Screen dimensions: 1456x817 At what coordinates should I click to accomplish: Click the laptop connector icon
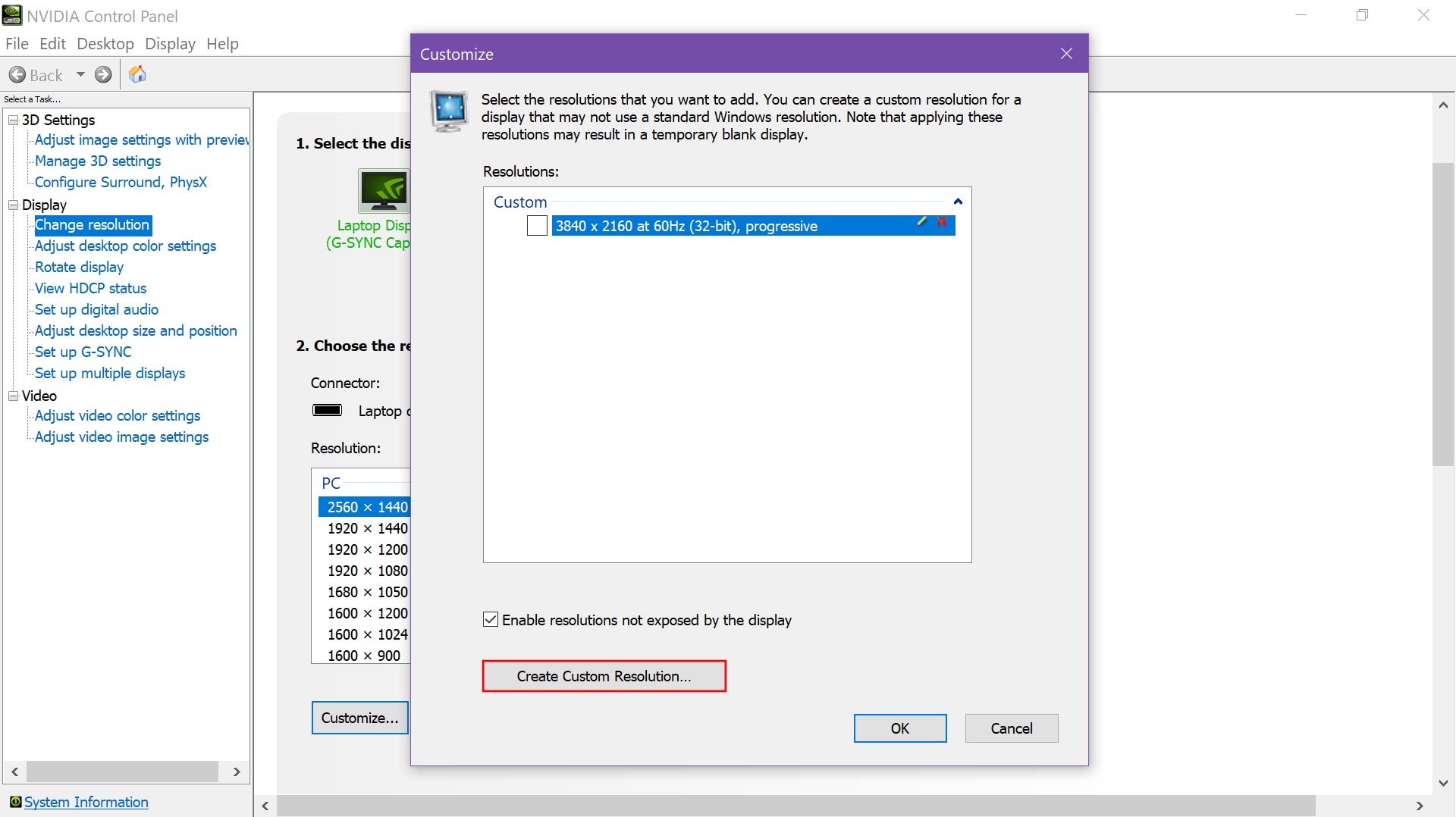[327, 409]
